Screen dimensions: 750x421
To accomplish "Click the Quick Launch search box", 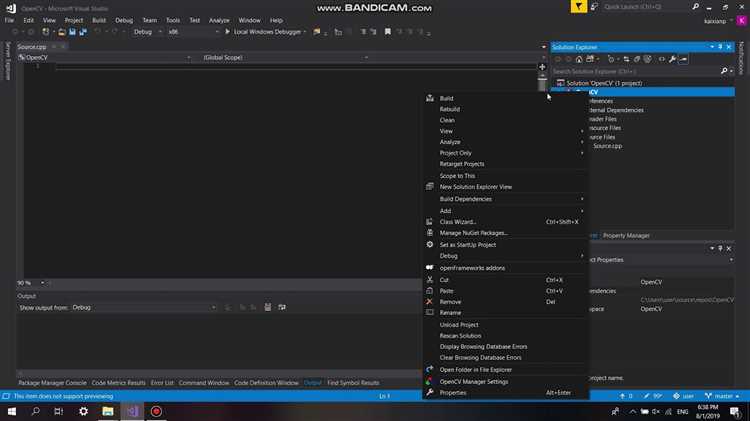I will point(644,7).
